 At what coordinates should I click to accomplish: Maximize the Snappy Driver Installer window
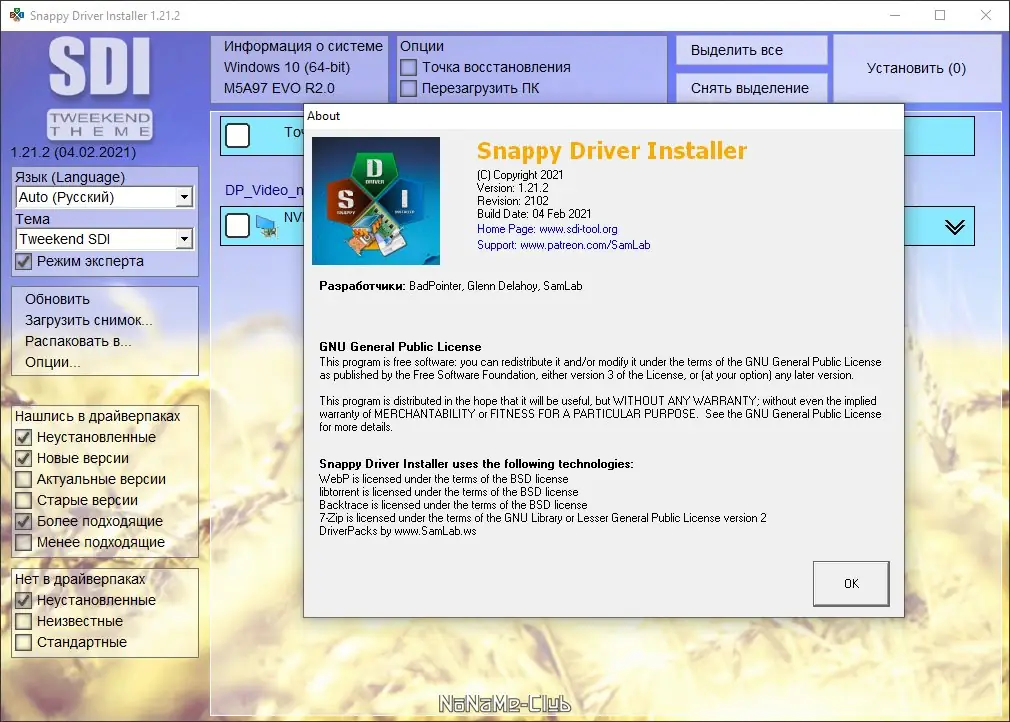coord(940,15)
